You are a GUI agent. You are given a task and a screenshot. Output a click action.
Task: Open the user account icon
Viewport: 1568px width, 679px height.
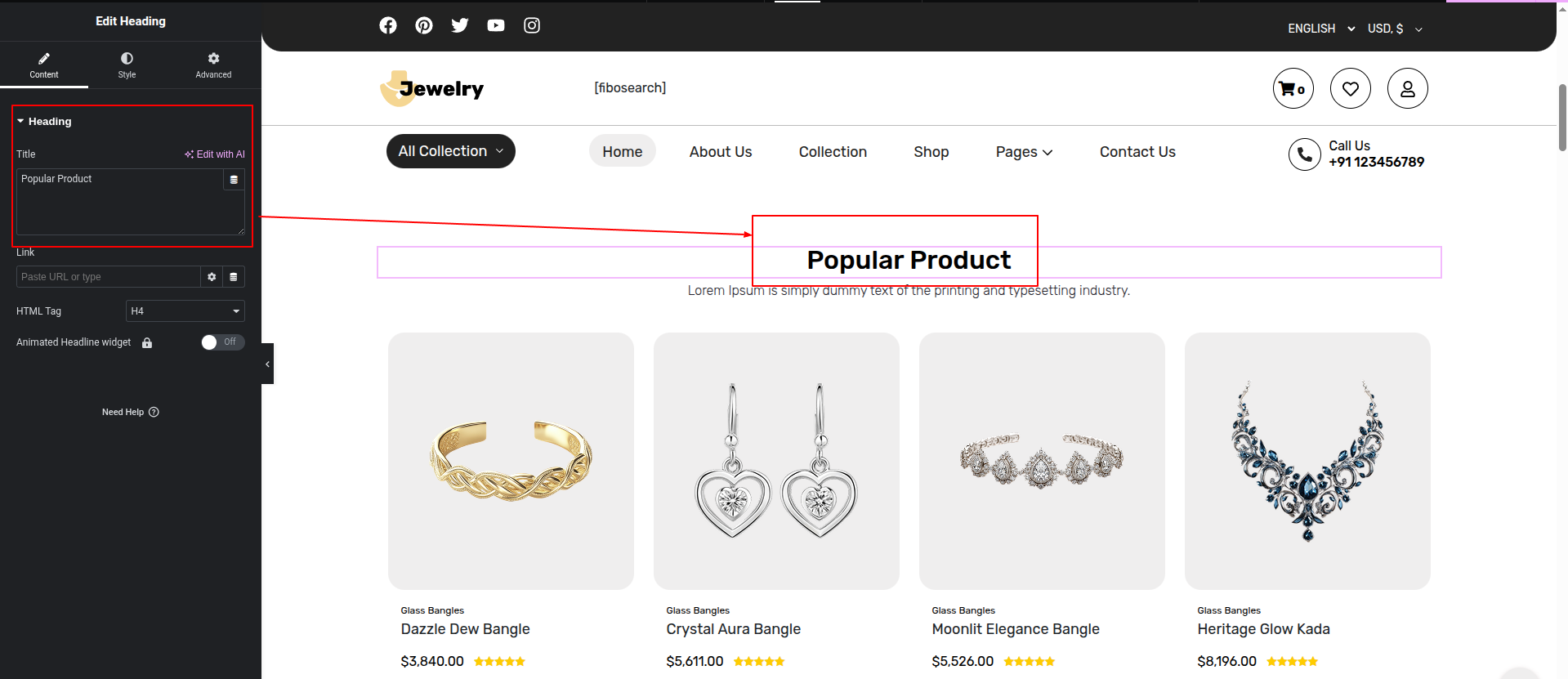tap(1407, 88)
